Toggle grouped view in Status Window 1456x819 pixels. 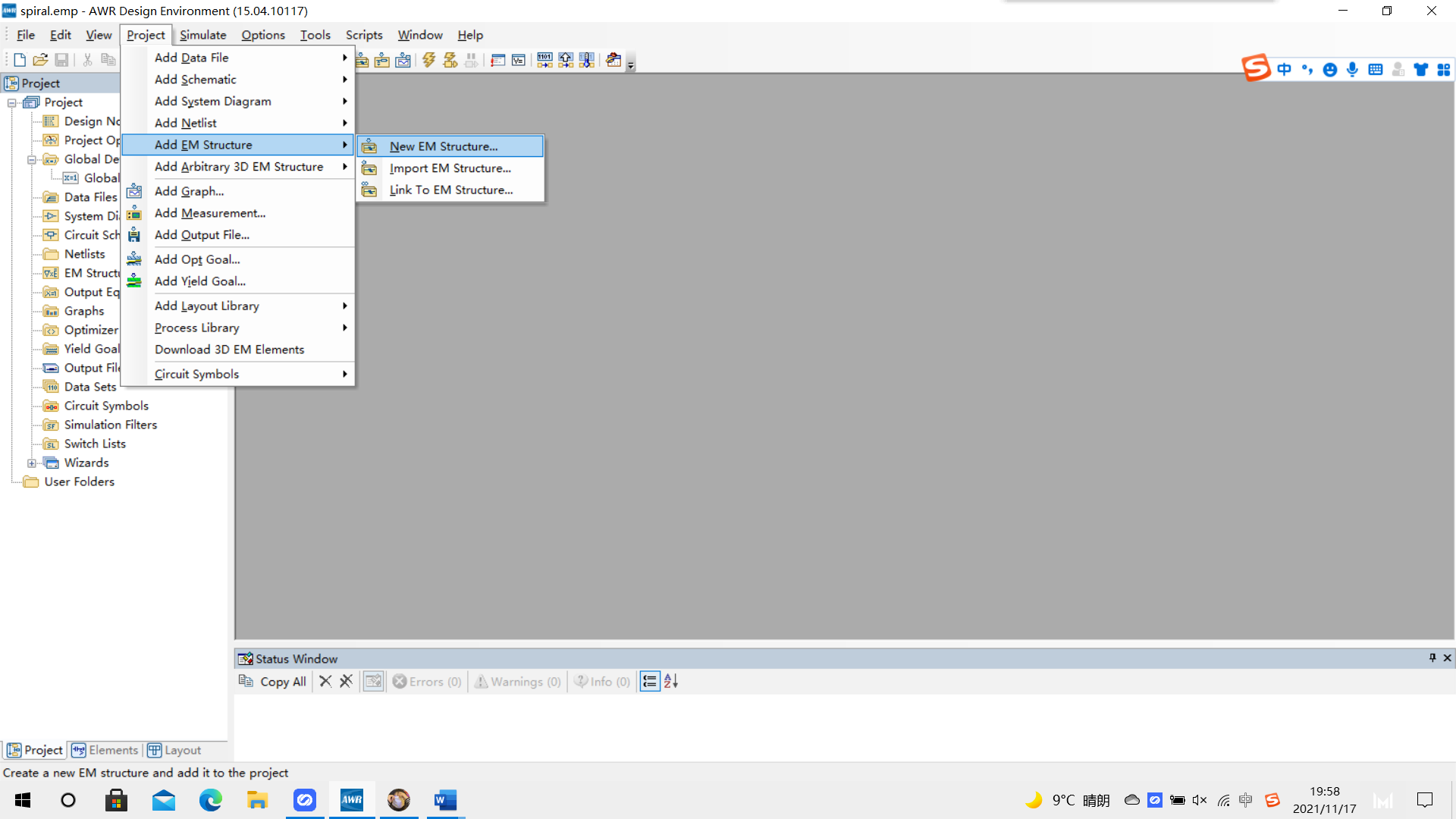(650, 681)
